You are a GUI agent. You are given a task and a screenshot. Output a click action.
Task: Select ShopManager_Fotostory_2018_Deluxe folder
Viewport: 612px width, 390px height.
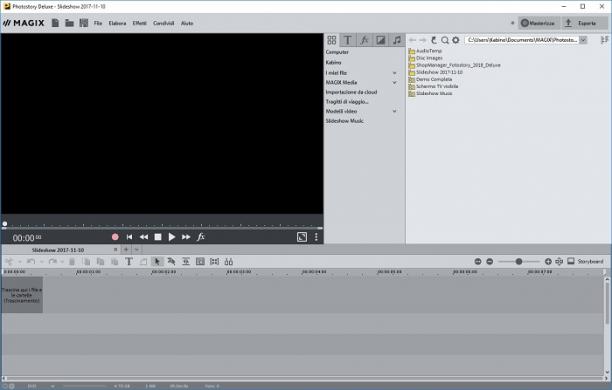tap(454, 65)
